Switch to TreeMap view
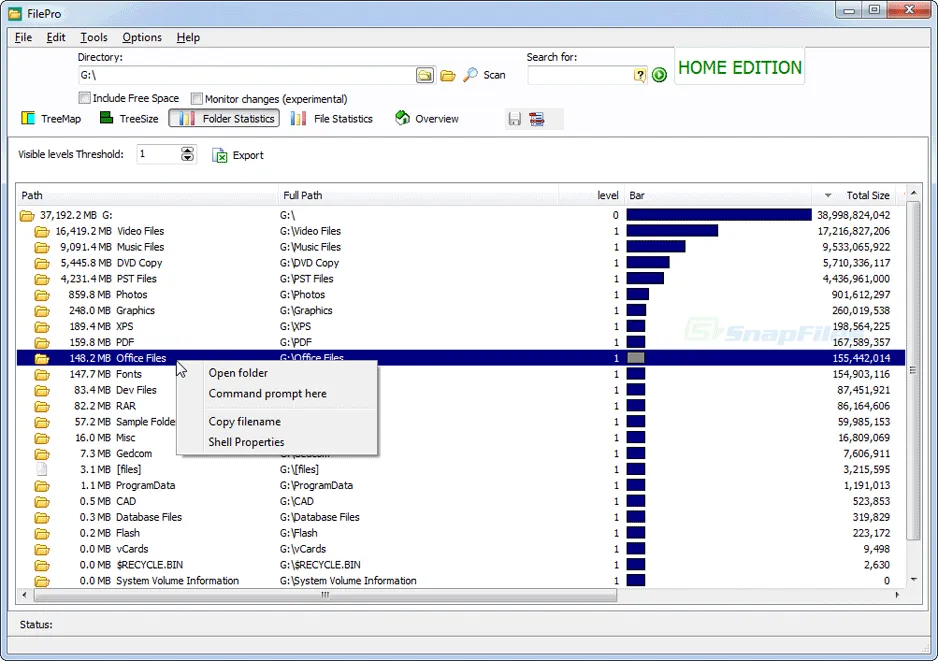The width and height of the screenshot is (938, 661). click(x=51, y=118)
